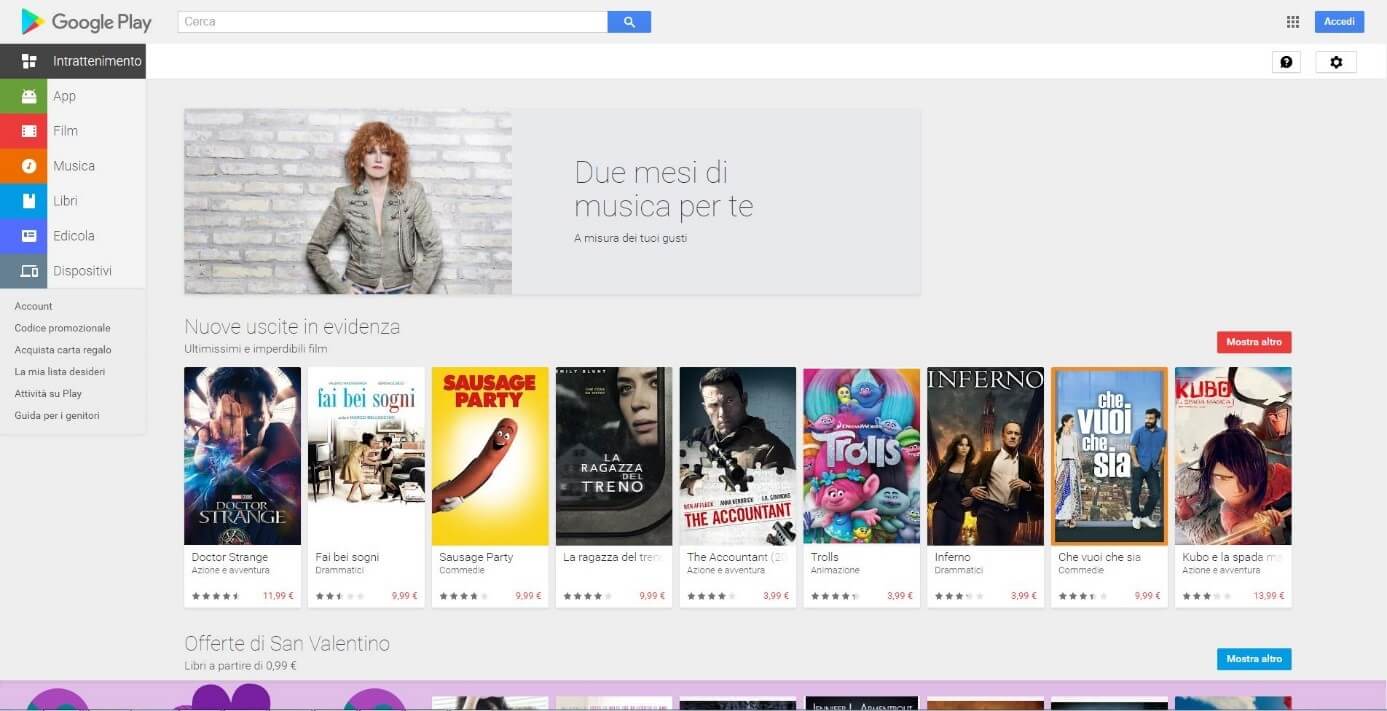
Task: Open the Google apps grid icon
Action: [x=1293, y=22]
